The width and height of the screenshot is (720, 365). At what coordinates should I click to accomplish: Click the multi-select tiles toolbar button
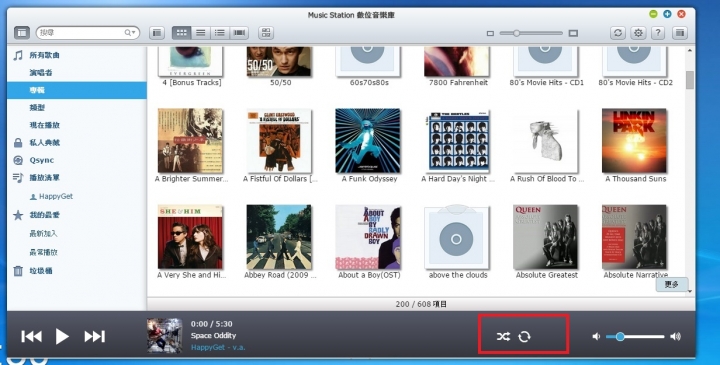tap(266, 33)
